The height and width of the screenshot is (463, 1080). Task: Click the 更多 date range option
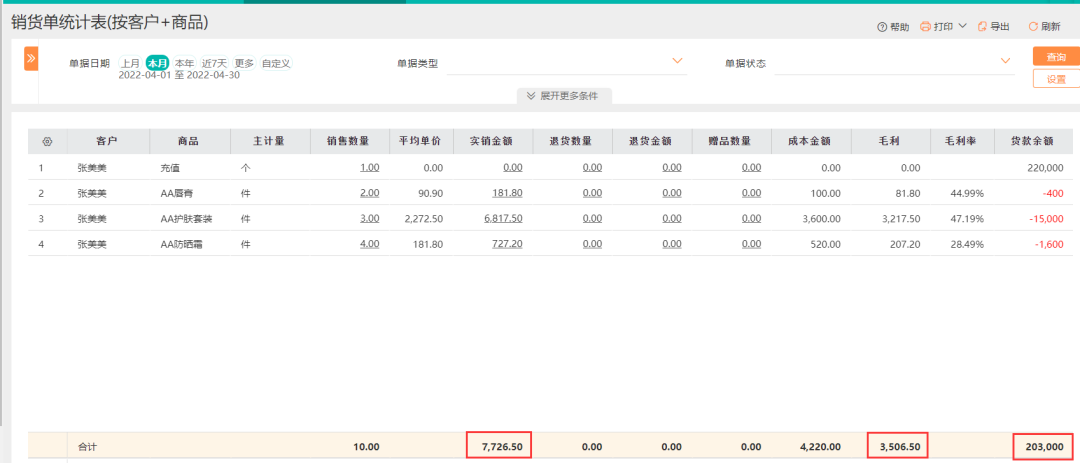pos(244,63)
